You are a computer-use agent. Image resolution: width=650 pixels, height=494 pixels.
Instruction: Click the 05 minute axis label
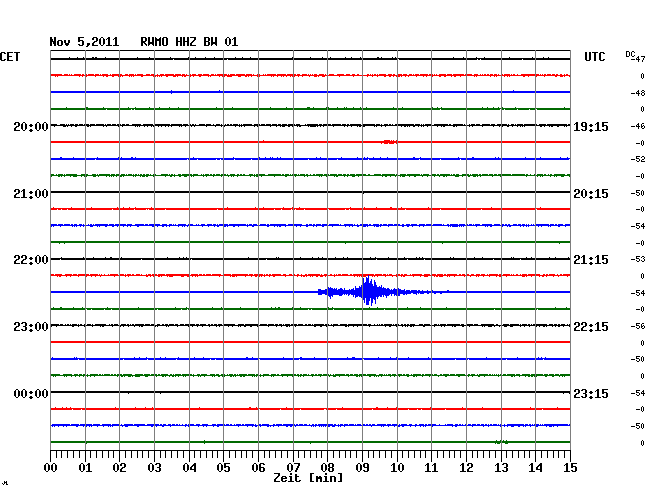(x=223, y=467)
